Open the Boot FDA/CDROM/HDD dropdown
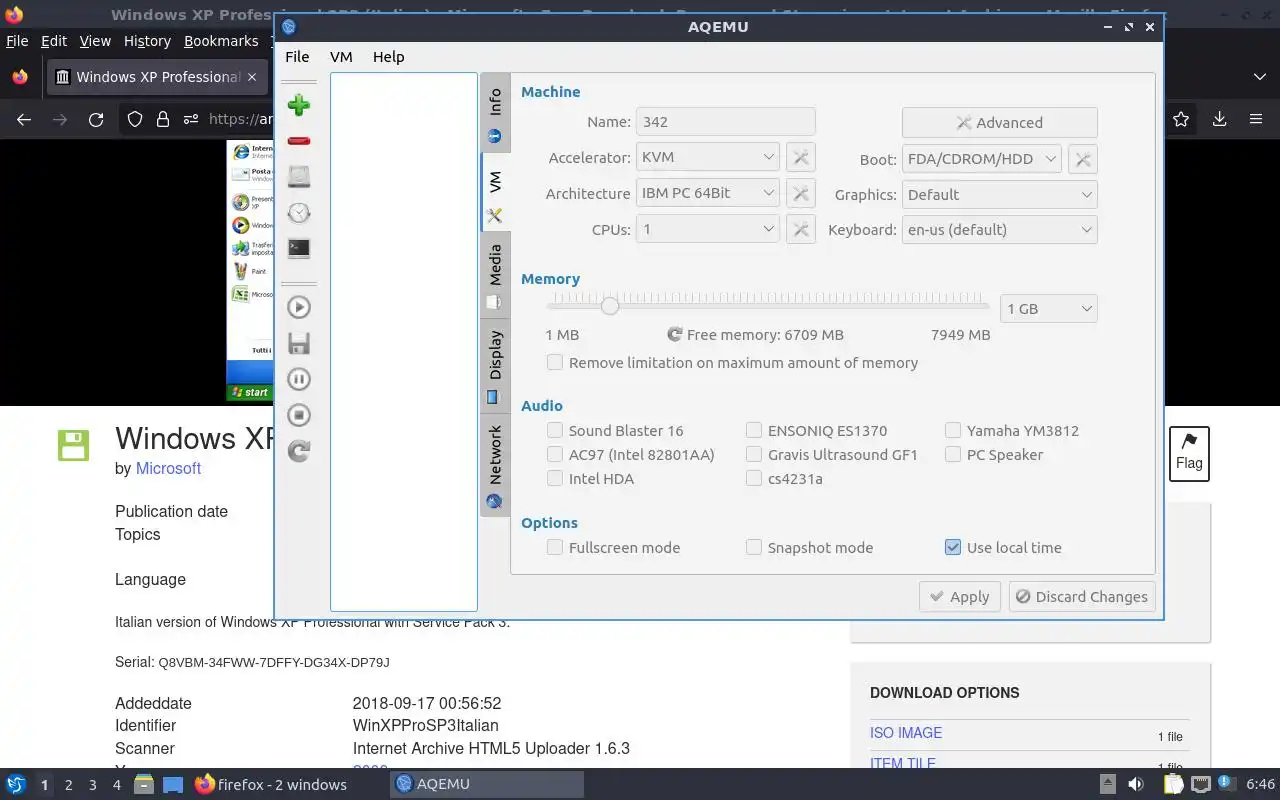This screenshot has height=800, width=1280. (981, 158)
